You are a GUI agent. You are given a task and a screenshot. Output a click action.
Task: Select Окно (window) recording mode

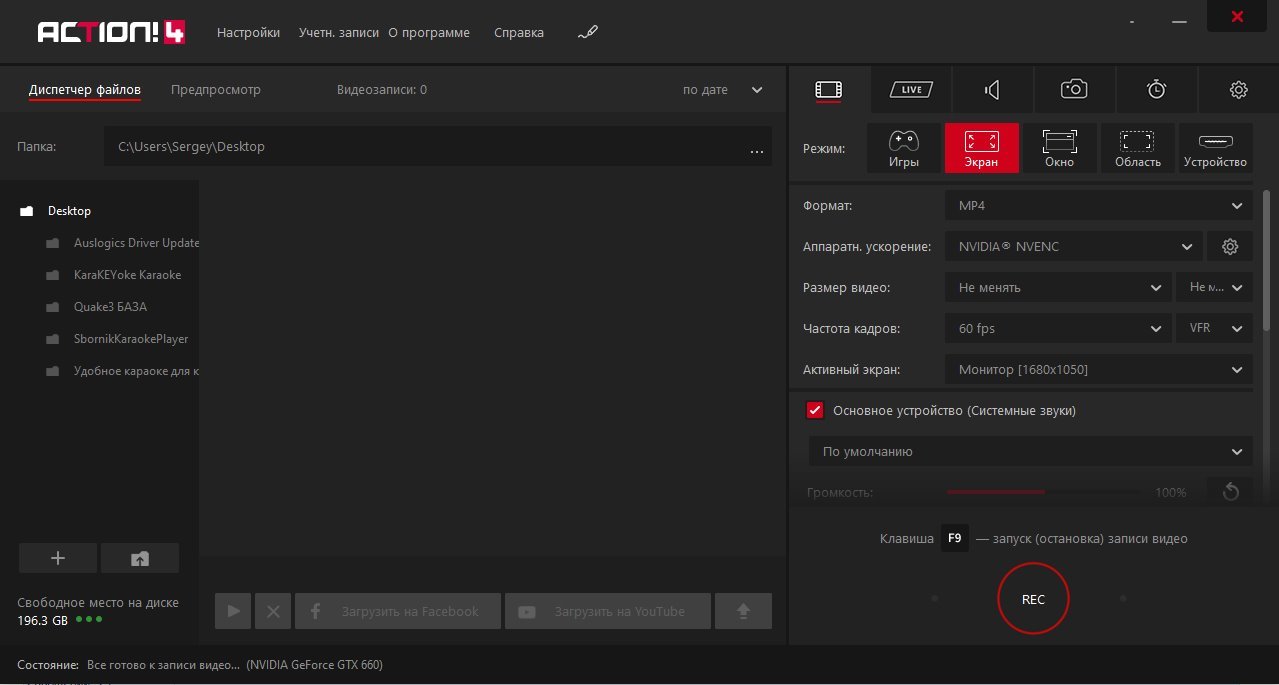pos(1059,148)
